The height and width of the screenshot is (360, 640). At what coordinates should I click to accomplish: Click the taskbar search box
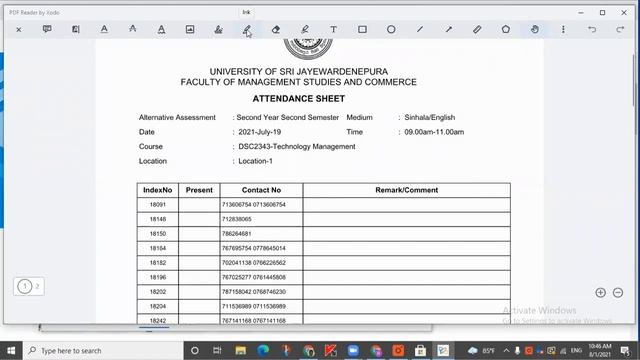(x=103, y=351)
